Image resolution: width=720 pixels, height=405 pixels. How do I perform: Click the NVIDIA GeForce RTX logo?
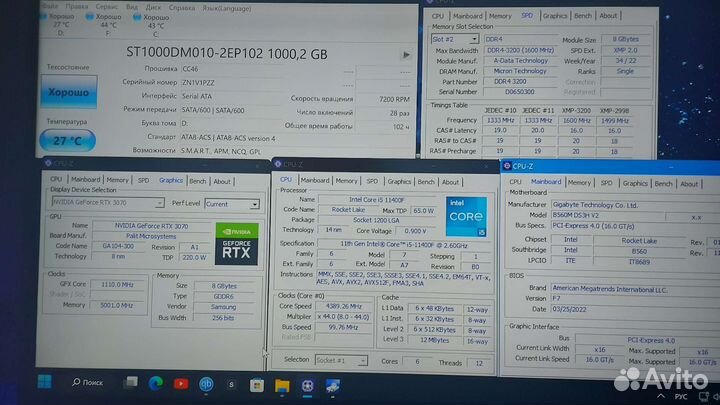236,244
